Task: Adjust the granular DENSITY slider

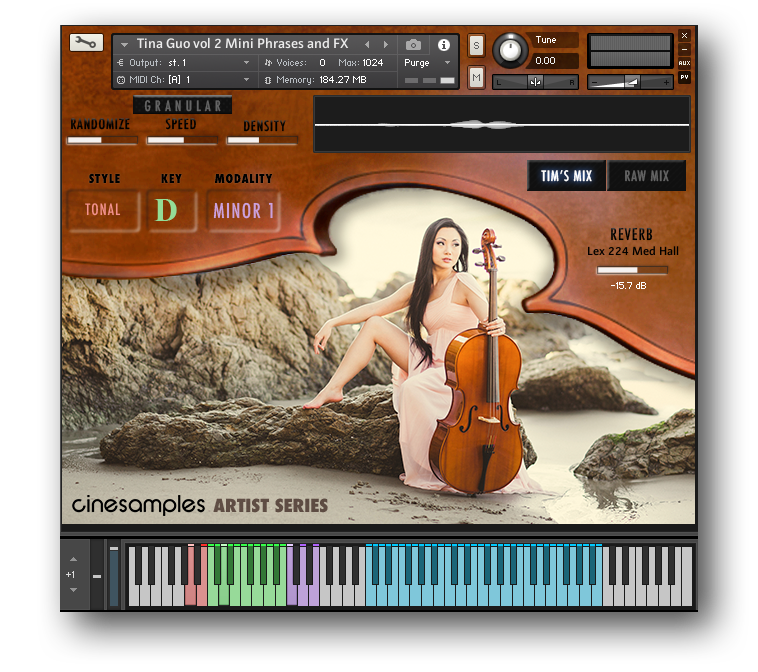Action: (262, 140)
